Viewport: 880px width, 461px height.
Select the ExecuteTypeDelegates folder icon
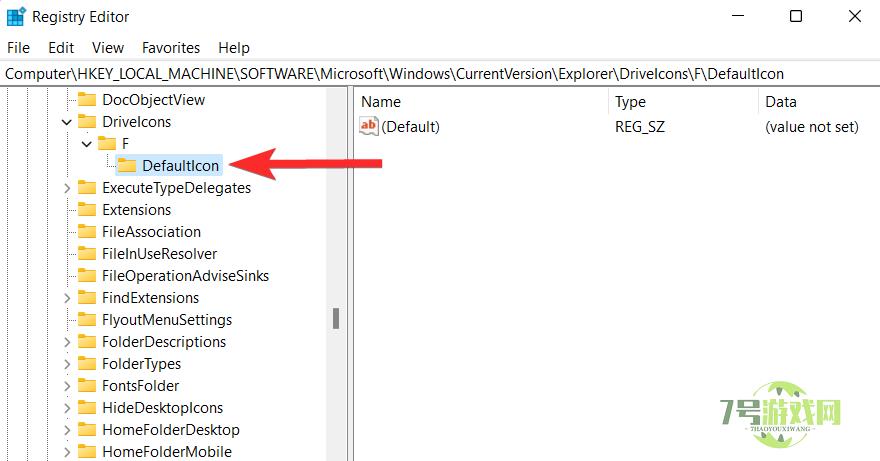coord(87,187)
